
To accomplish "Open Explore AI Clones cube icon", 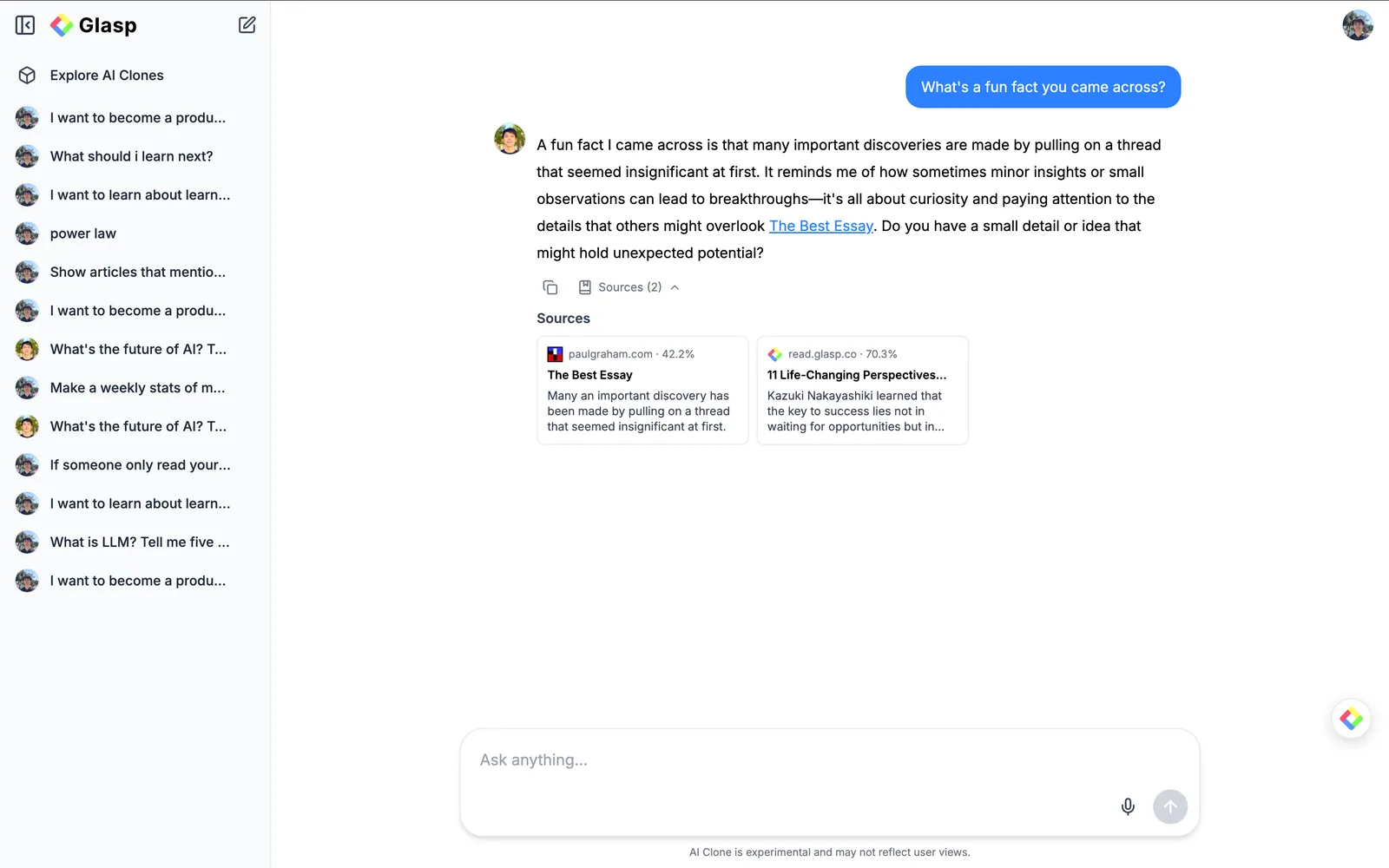I will (x=27, y=76).
